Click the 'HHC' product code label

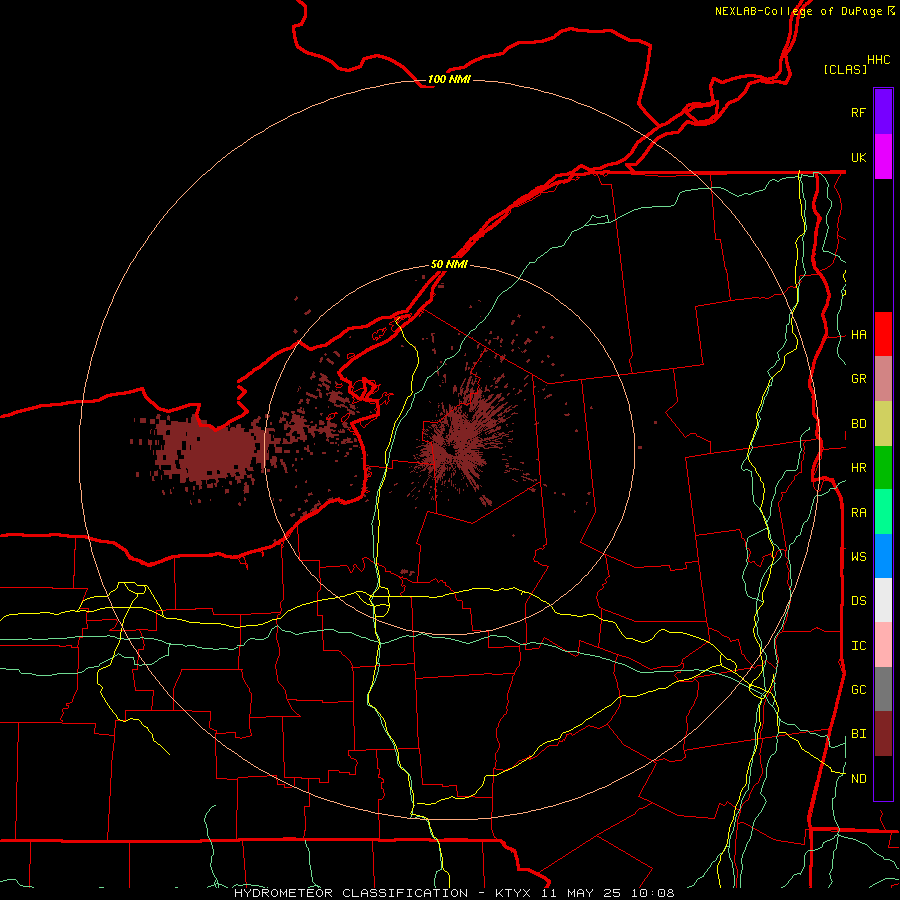pyautogui.click(x=878, y=60)
